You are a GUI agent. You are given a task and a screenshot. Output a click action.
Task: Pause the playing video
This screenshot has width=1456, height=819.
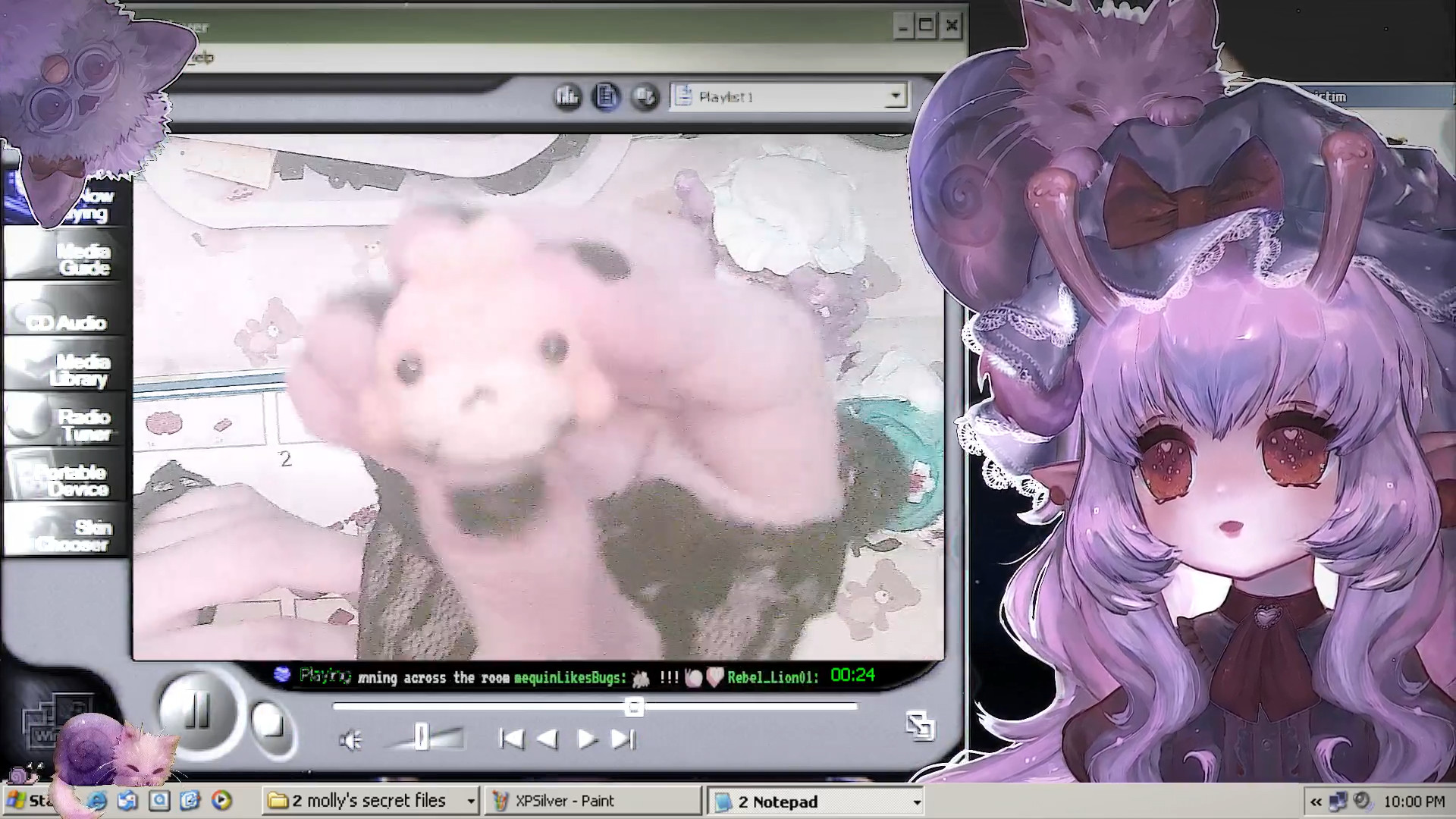click(x=196, y=711)
